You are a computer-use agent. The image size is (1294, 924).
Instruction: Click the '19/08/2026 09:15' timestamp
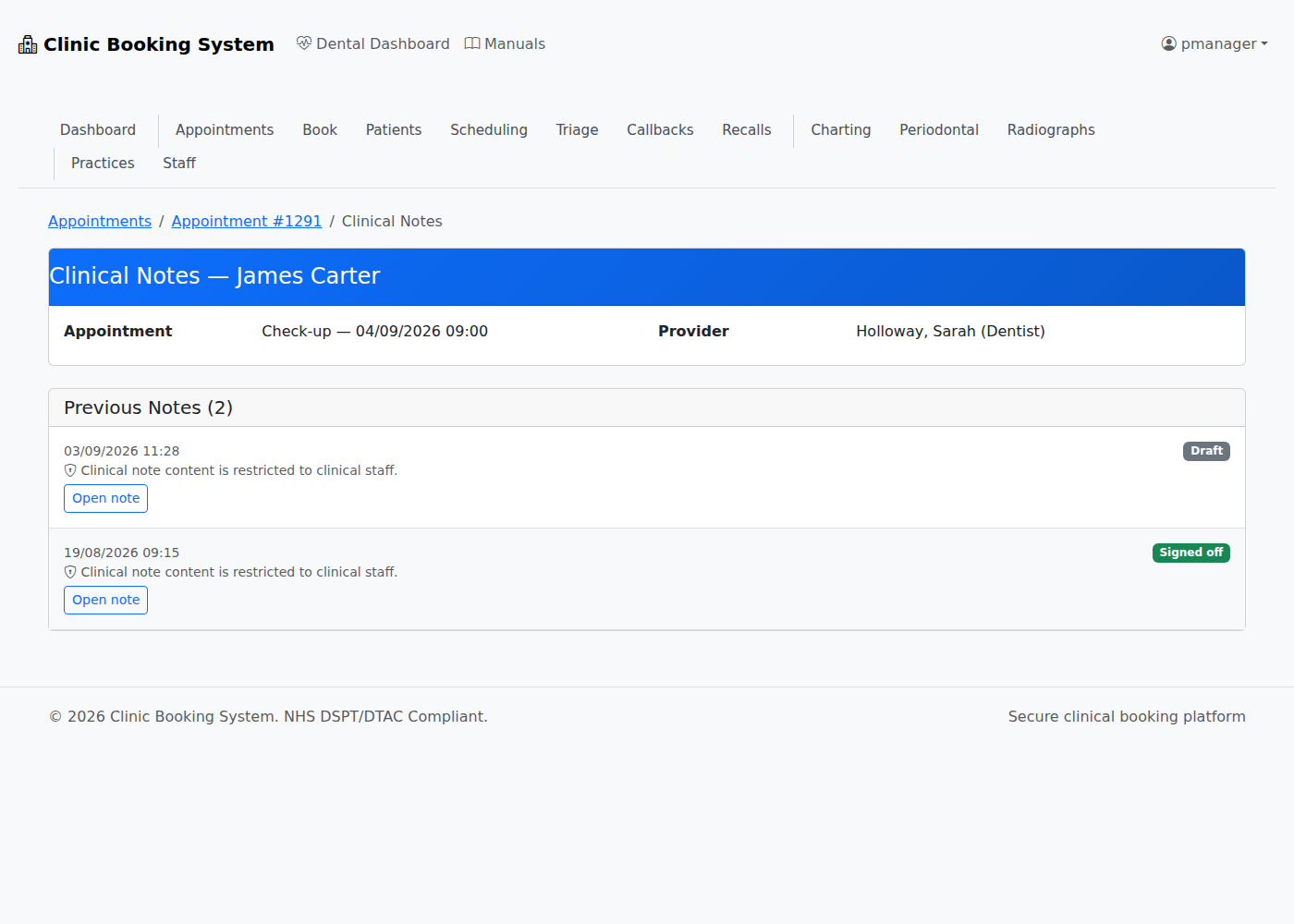point(122,553)
